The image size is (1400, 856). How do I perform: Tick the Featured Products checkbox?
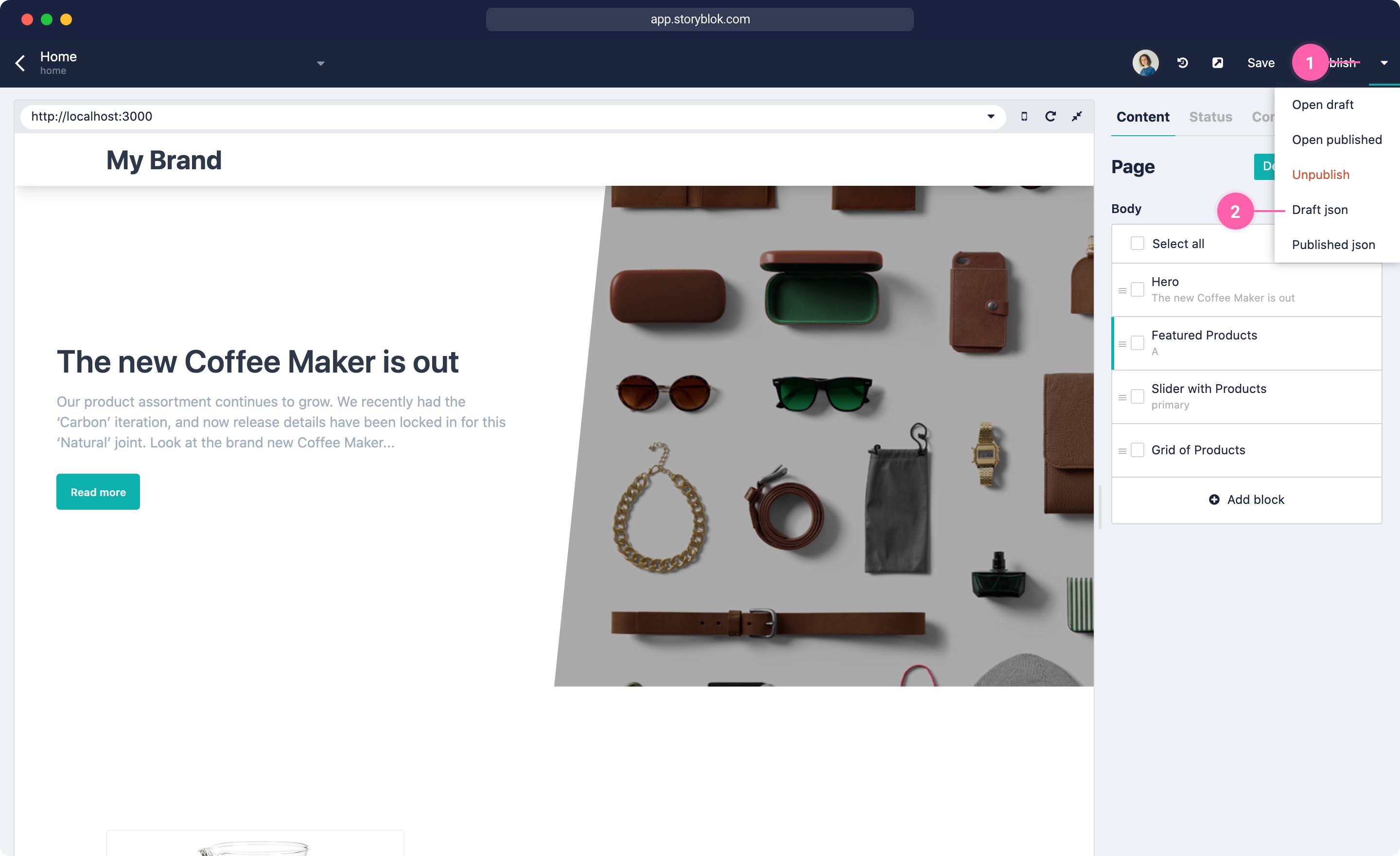click(1137, 343)
